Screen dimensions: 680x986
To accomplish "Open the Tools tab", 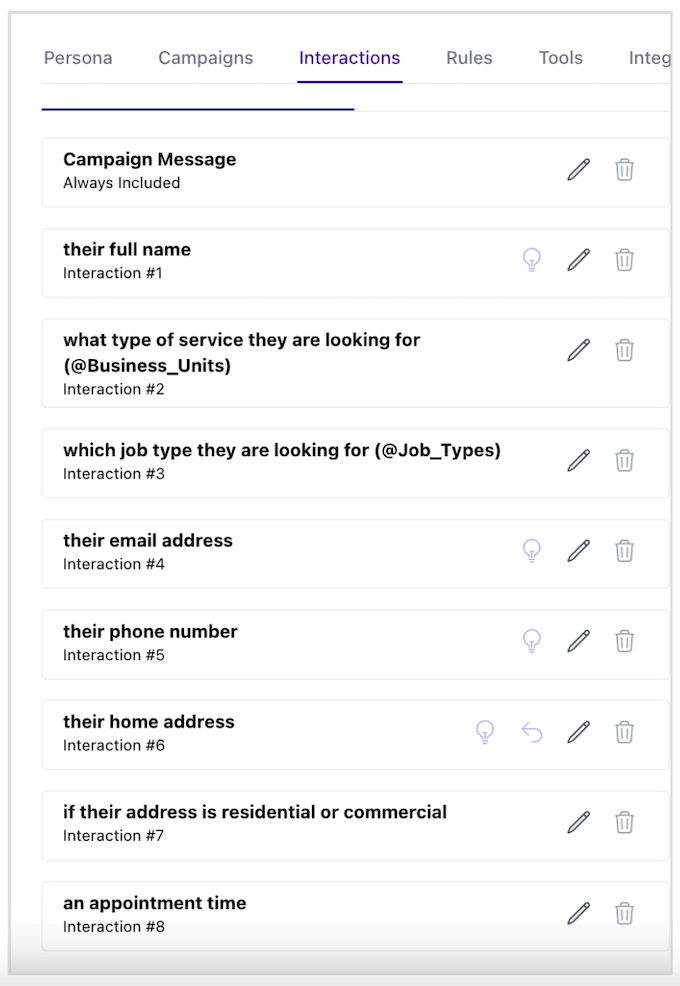I will point(560,58).
